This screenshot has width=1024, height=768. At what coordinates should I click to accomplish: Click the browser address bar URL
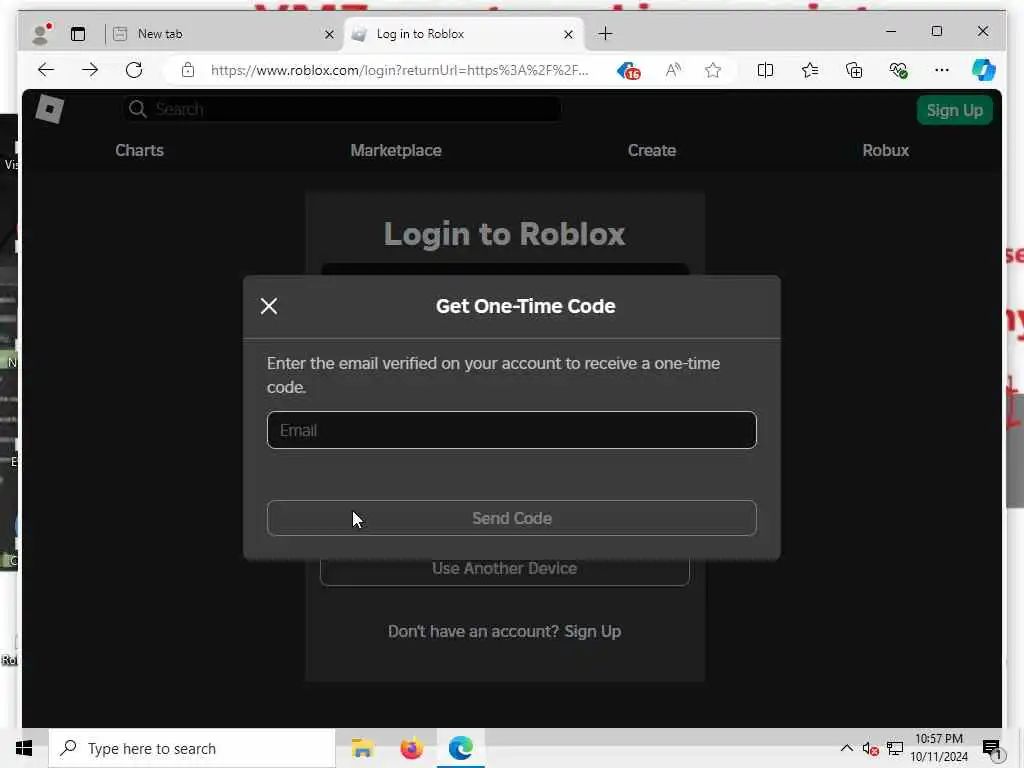coord(399,70)
